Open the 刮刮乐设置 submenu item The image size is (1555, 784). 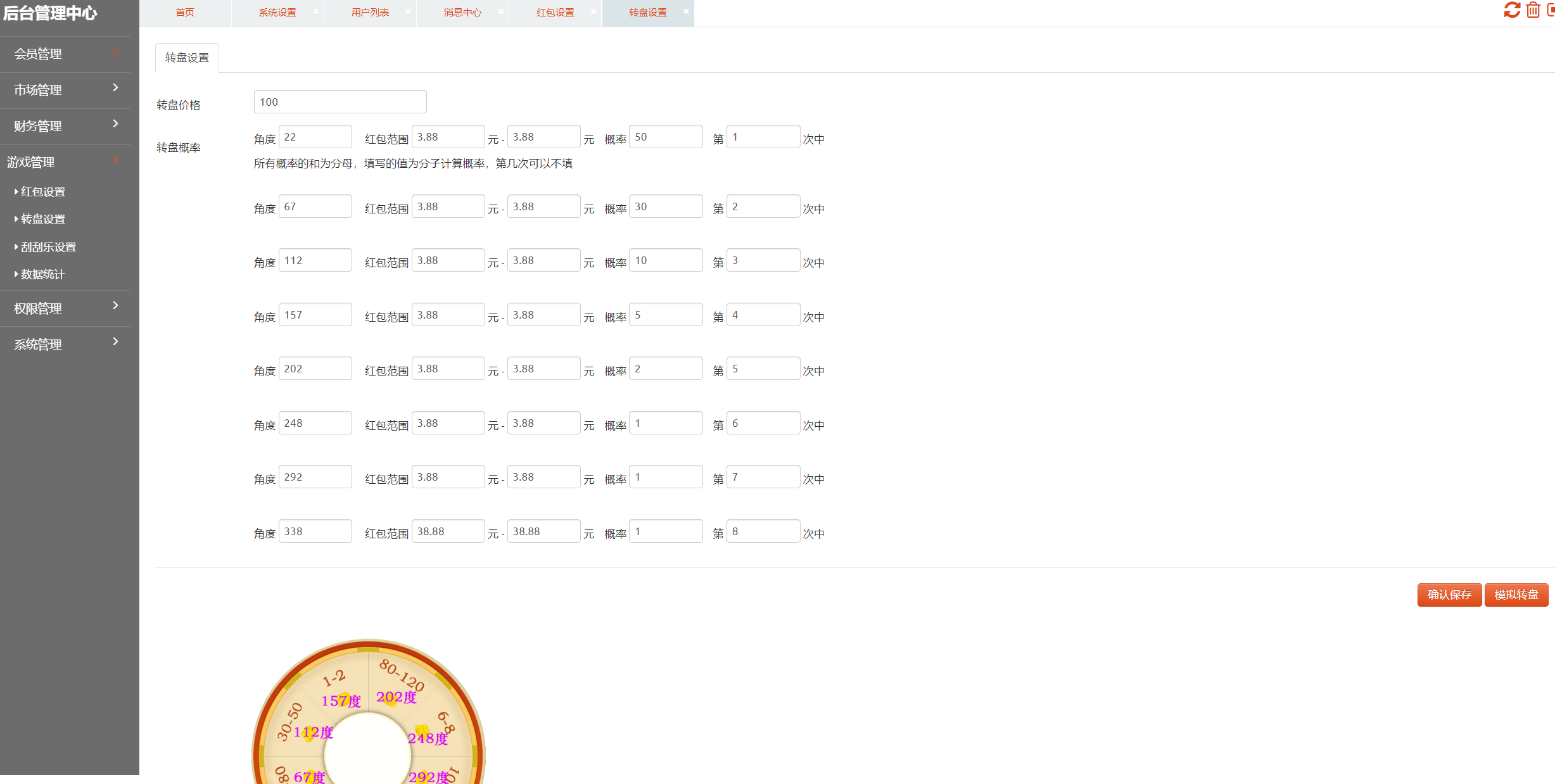(48, 247)
